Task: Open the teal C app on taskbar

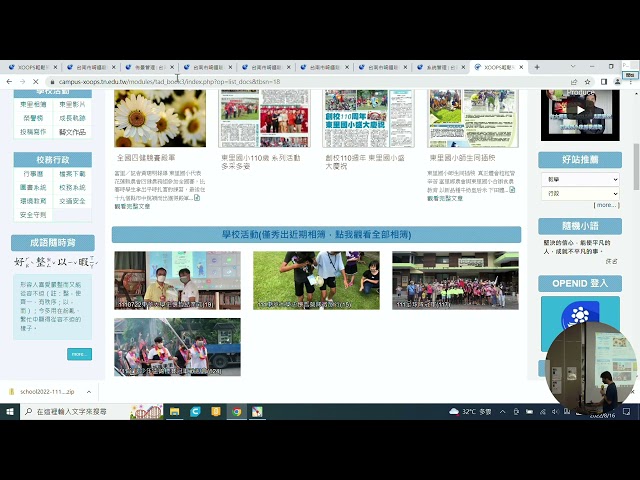Action: coord(196,411)
